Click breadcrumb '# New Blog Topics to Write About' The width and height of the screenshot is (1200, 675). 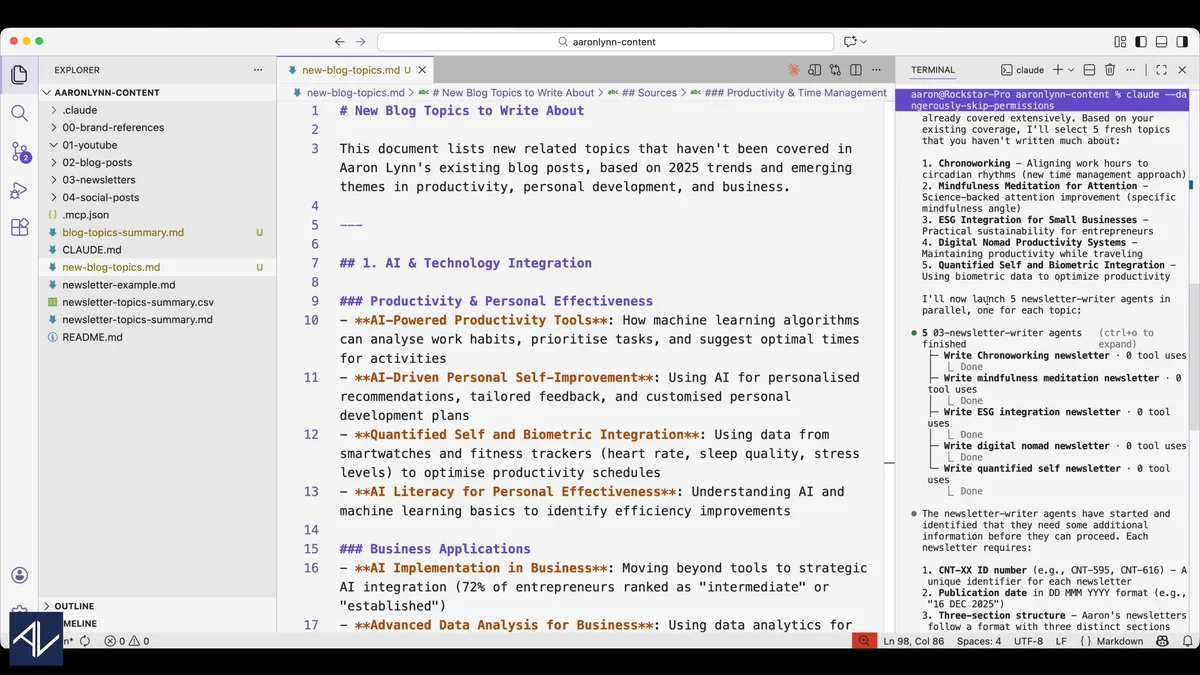(x=513, y=92)
